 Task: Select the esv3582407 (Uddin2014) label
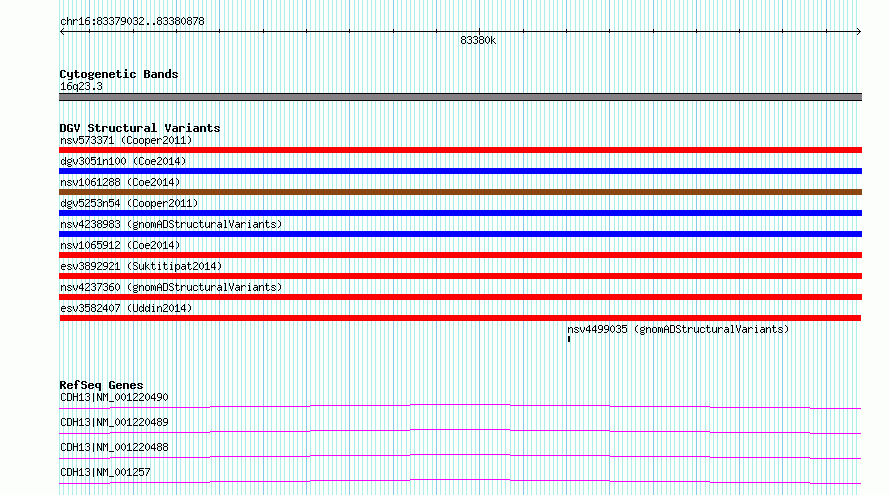(126, 308)
